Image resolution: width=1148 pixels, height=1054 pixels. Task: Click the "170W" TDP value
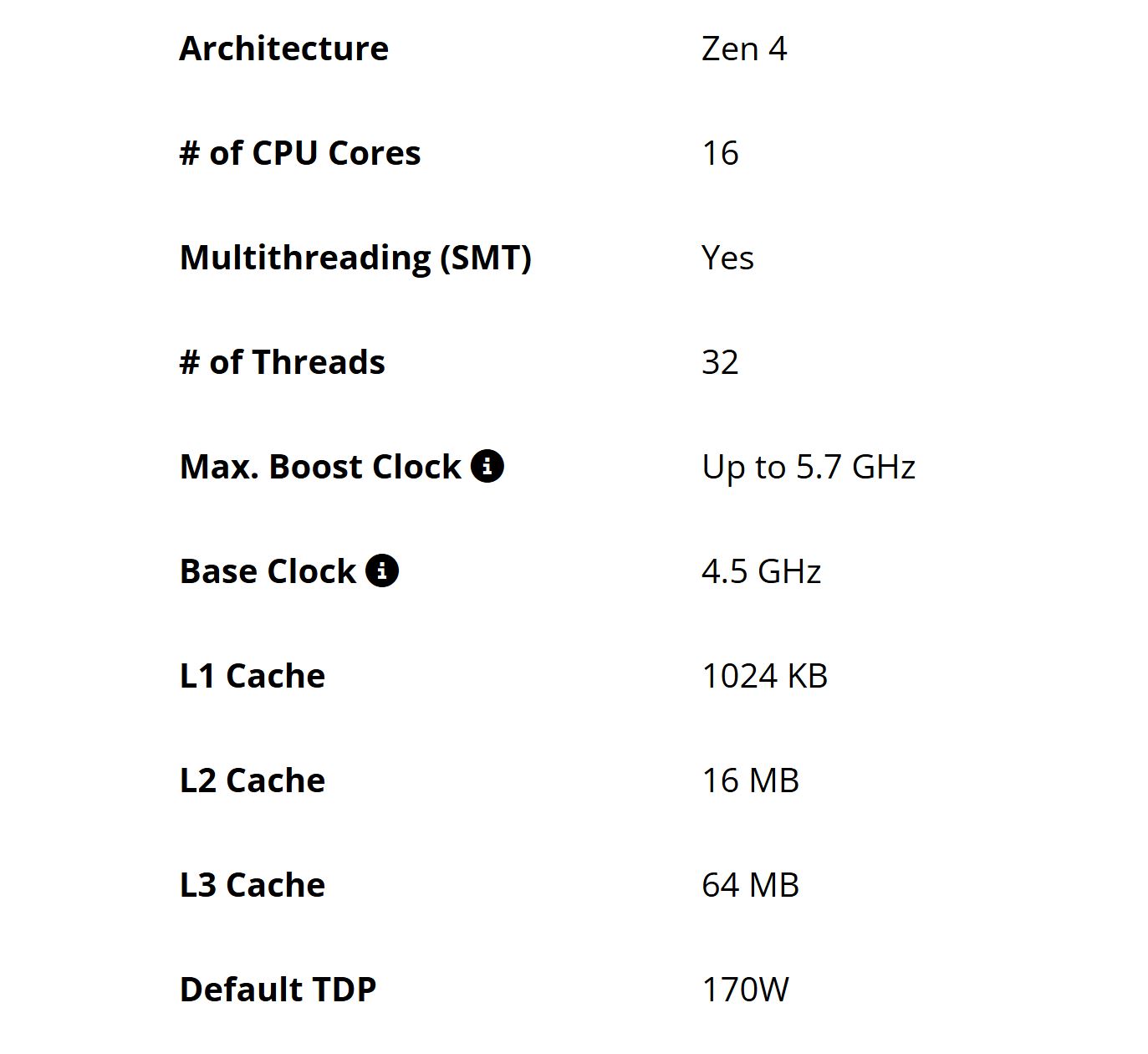tap(745, 990)
